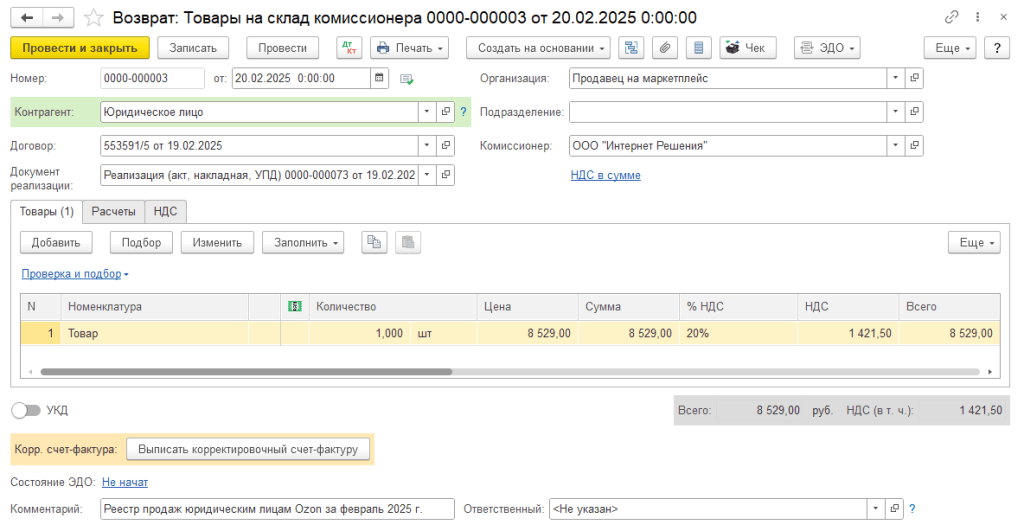
Task: Click the calendar icon next to date
Action: (x=379, y=78)
